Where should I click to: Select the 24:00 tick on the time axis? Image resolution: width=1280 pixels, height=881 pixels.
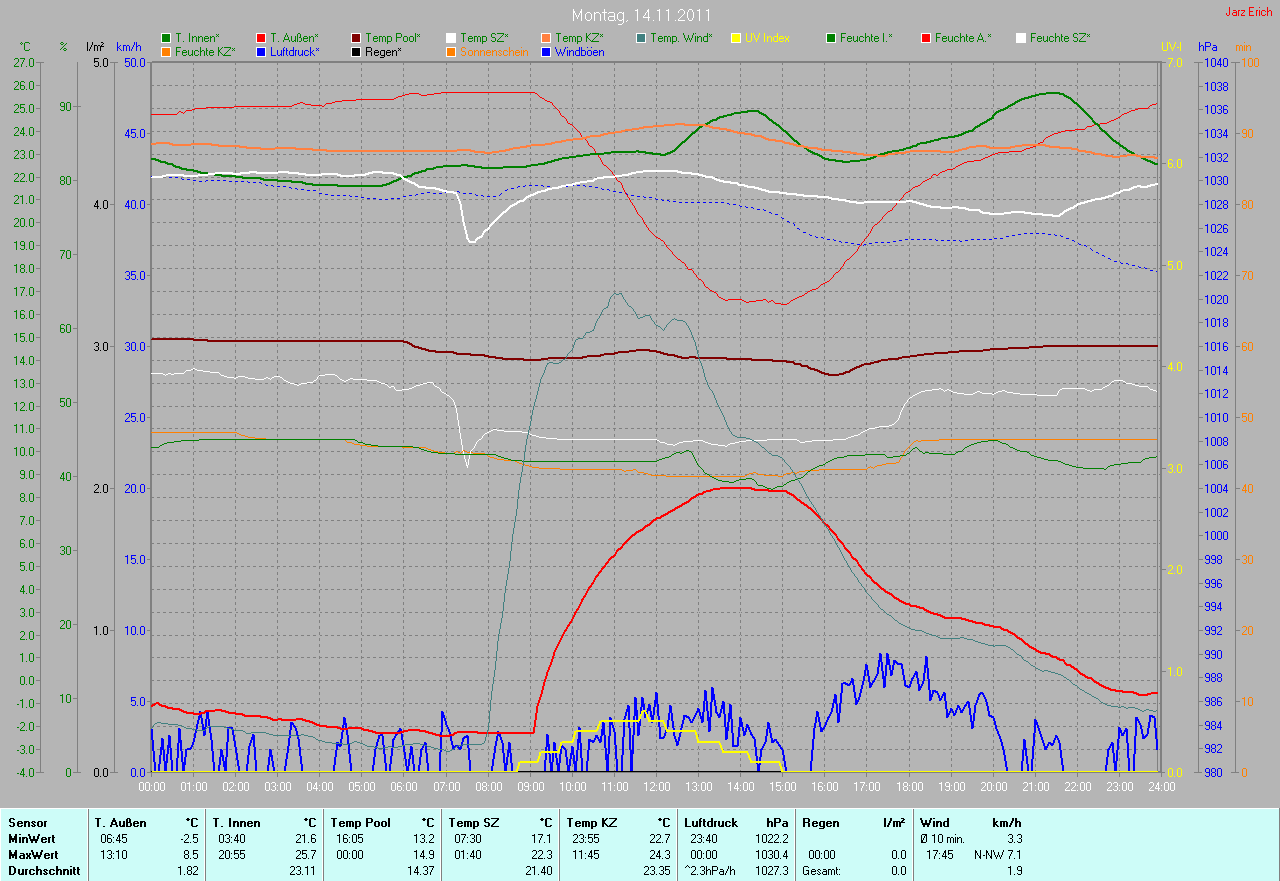pos(1160,786)
